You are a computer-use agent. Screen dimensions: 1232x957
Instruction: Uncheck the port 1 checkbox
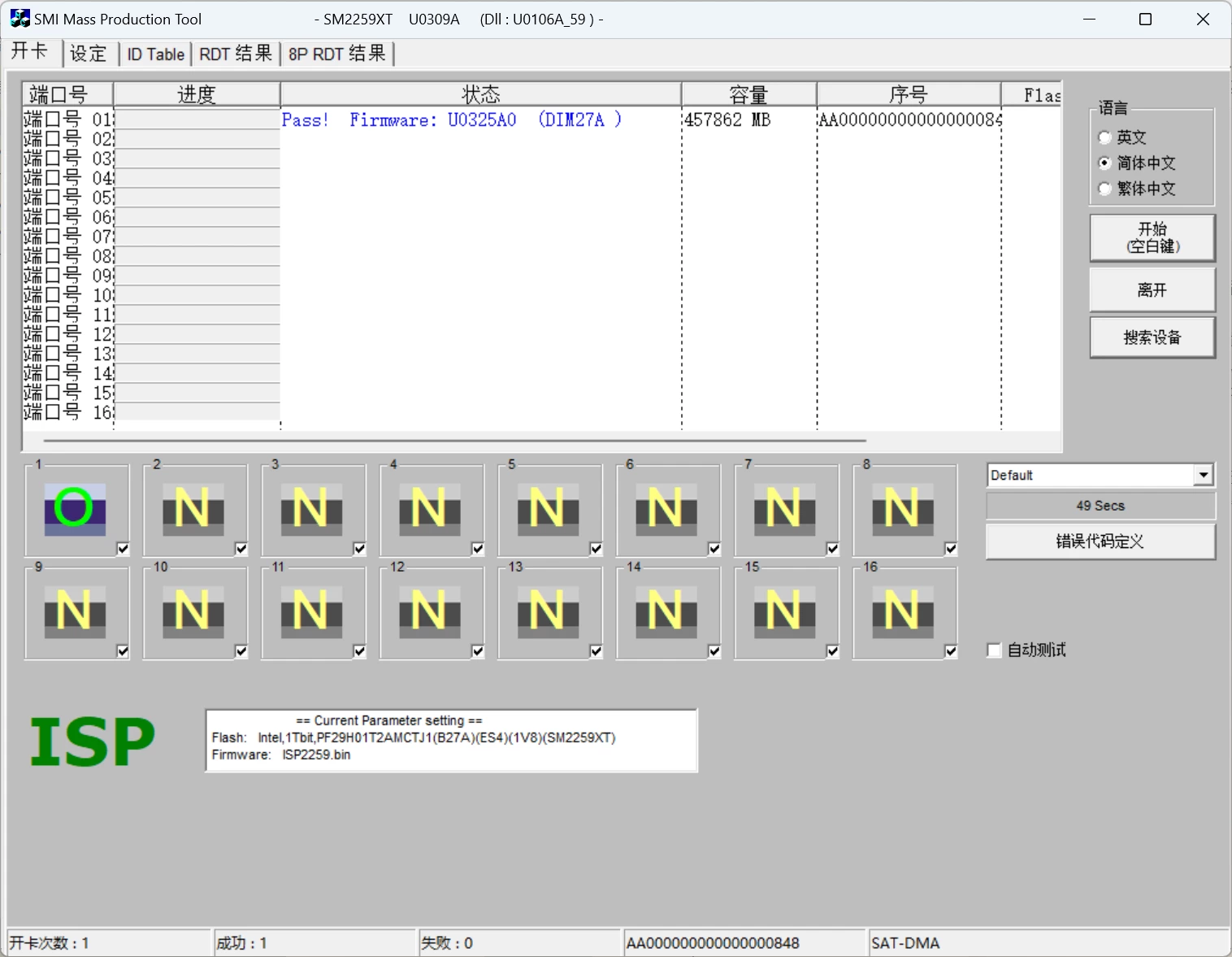point(123,549)
